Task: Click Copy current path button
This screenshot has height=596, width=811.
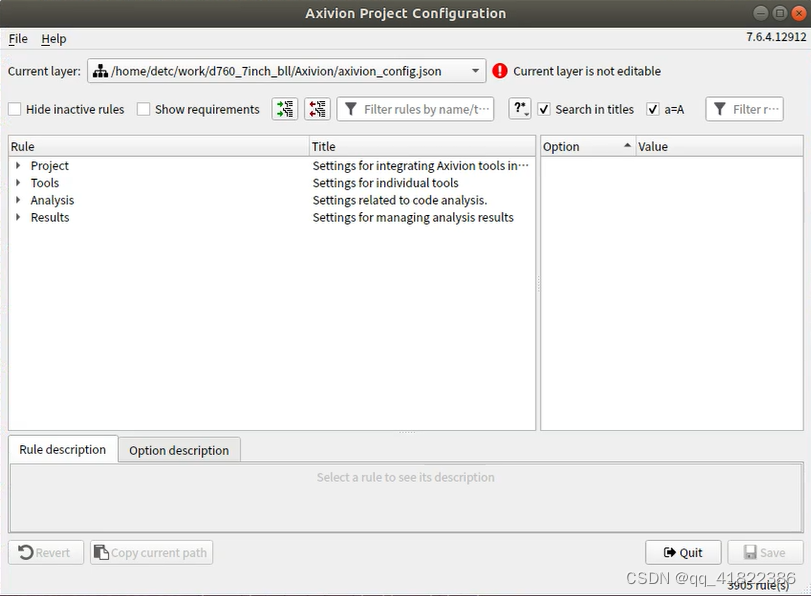Action: click(152, 553)
